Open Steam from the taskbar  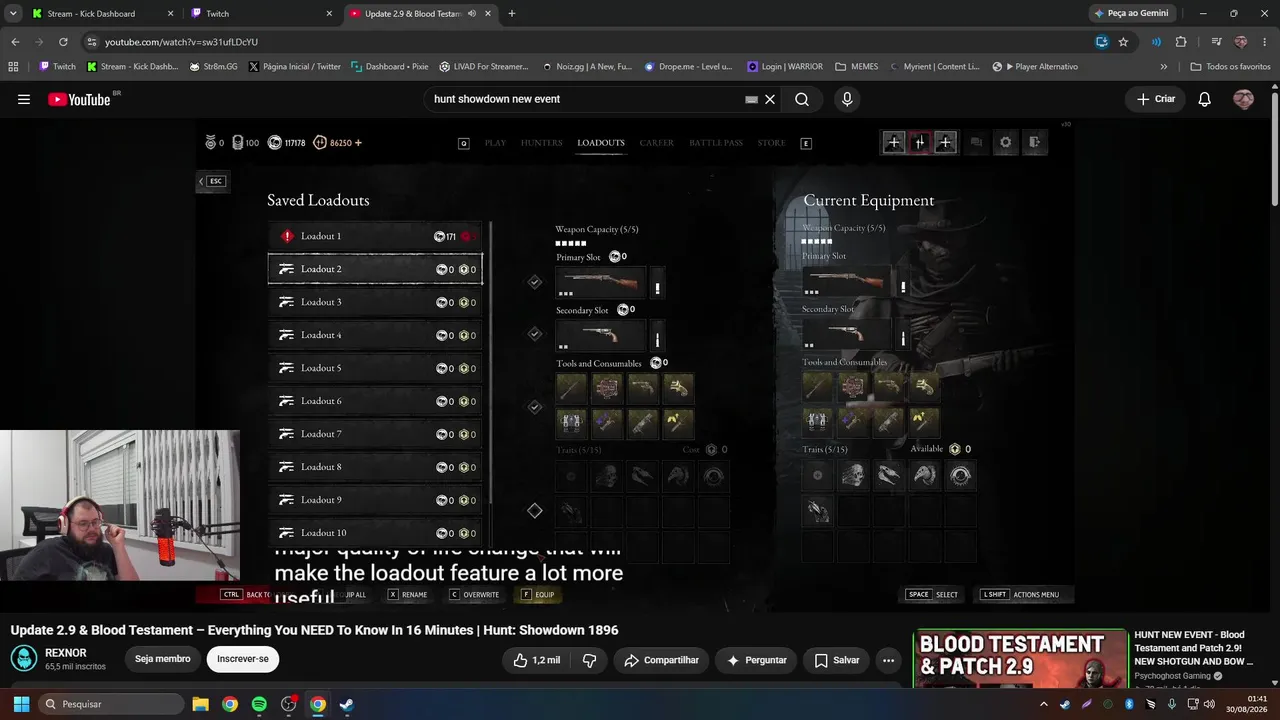[x=346, y=704]
